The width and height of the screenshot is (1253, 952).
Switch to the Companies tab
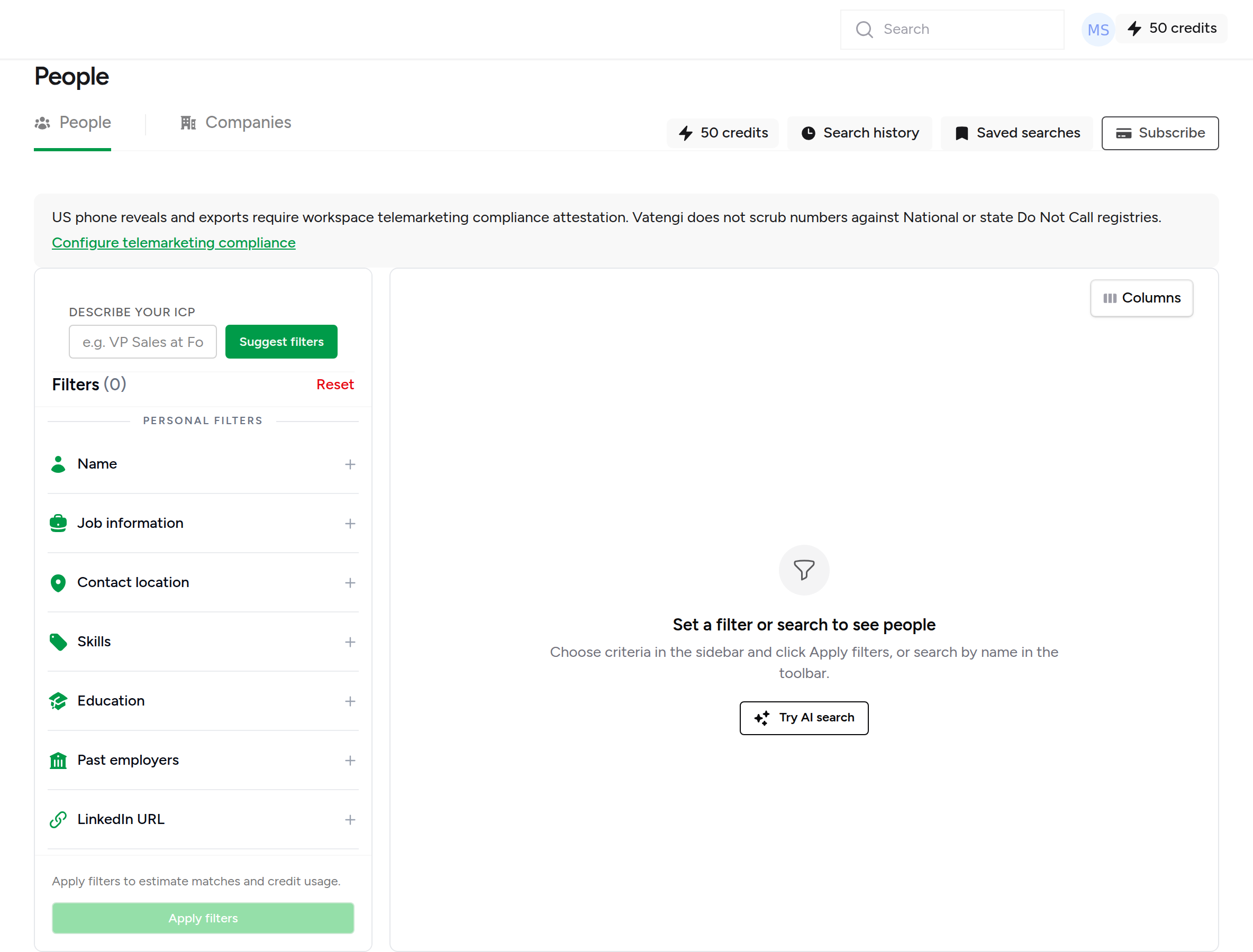[x=236, y=123]
